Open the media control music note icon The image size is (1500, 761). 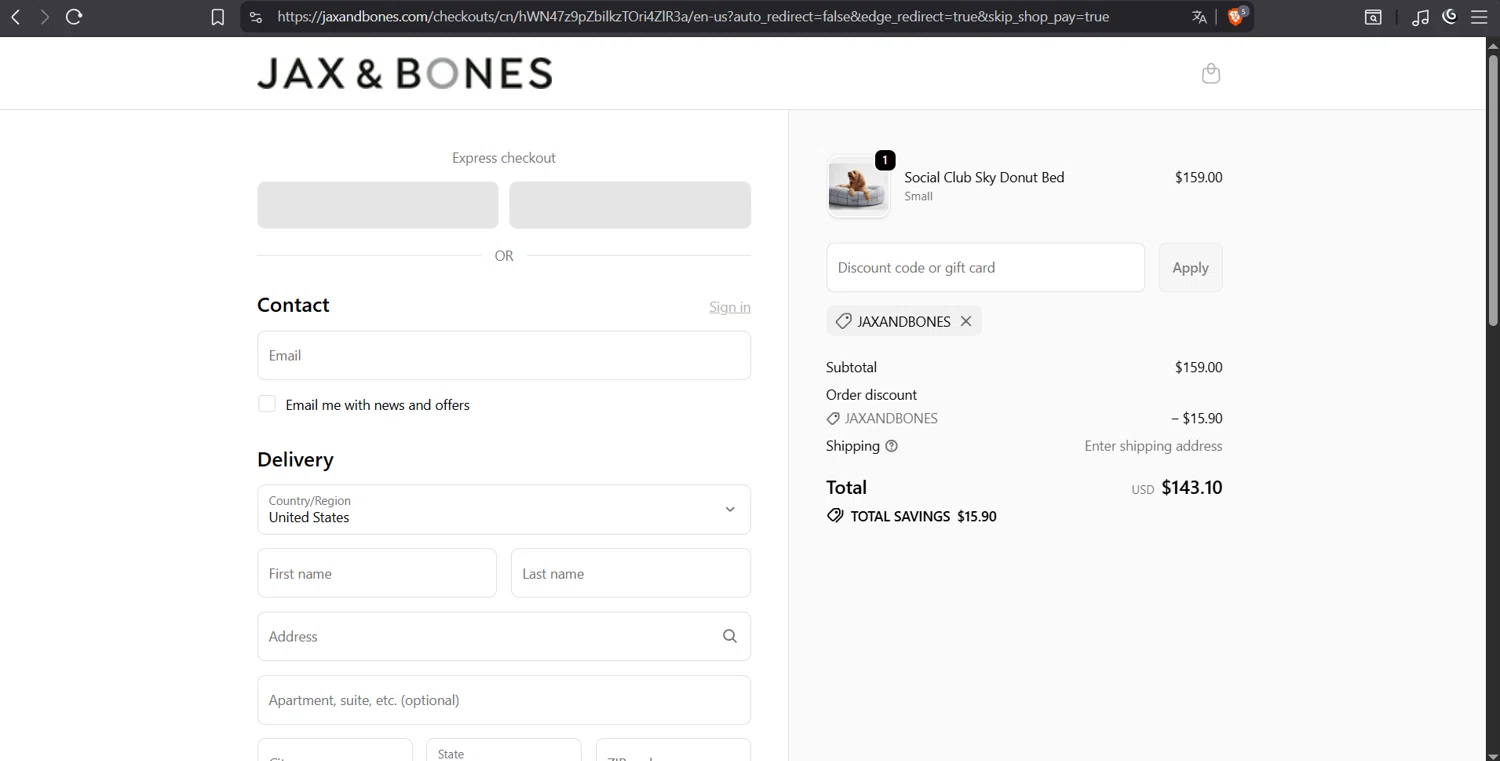pyautogui.click(x=1420, y=17)
